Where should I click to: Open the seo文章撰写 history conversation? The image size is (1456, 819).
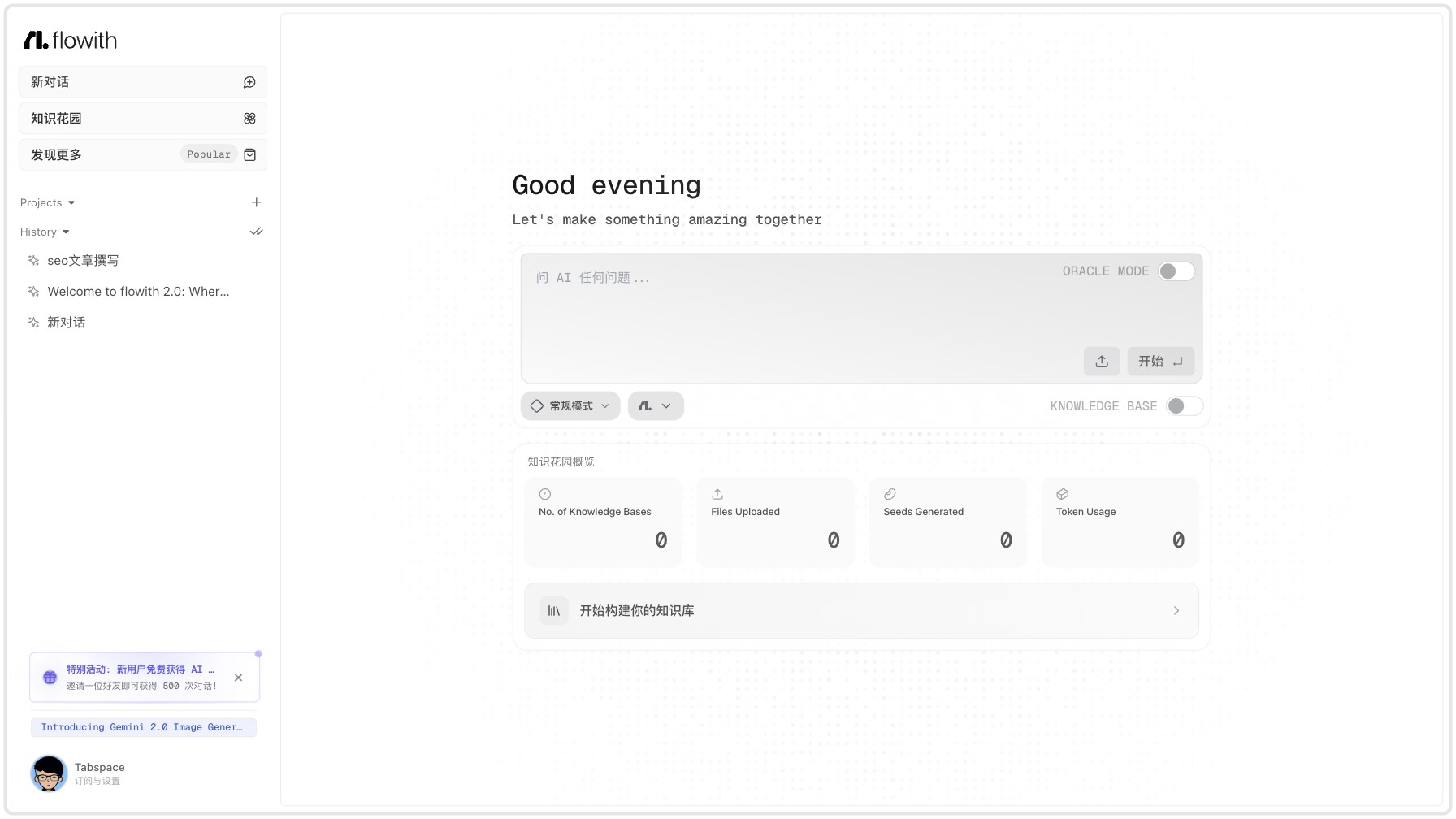click(83, 261)
